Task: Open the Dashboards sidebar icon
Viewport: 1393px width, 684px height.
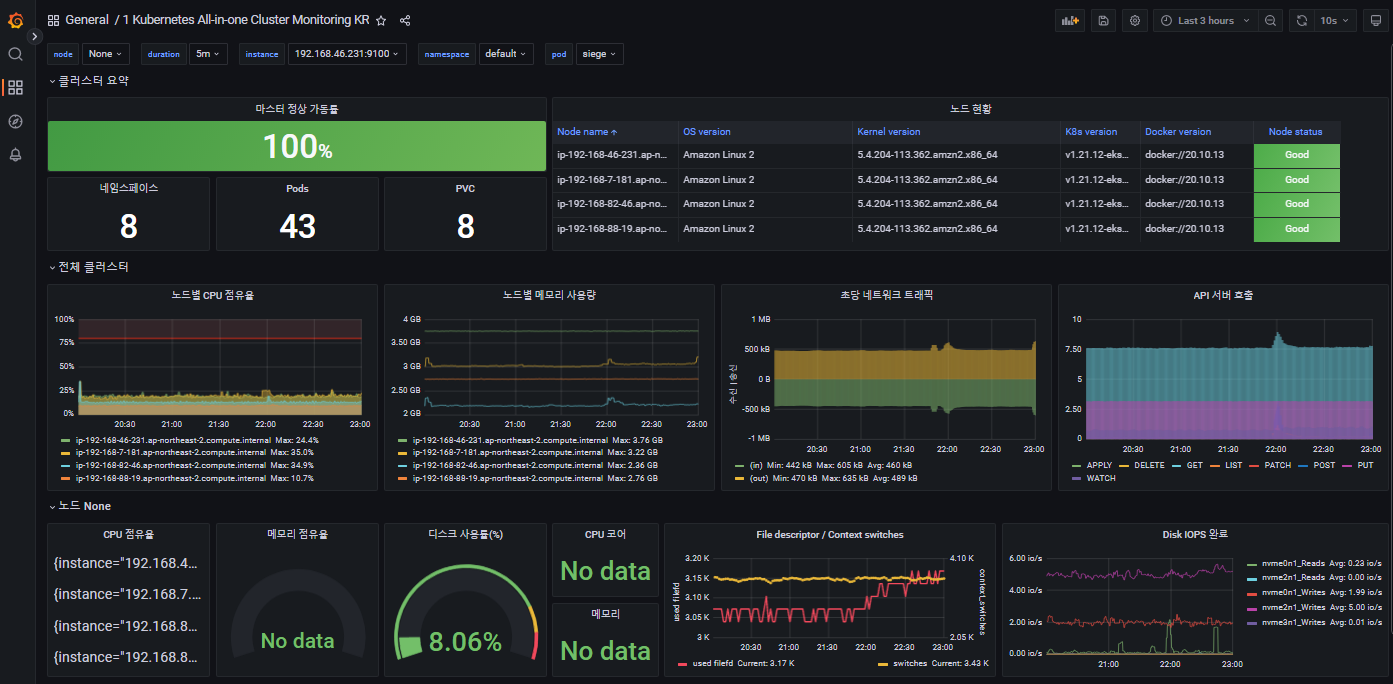Action: click(x=15, y=88)
